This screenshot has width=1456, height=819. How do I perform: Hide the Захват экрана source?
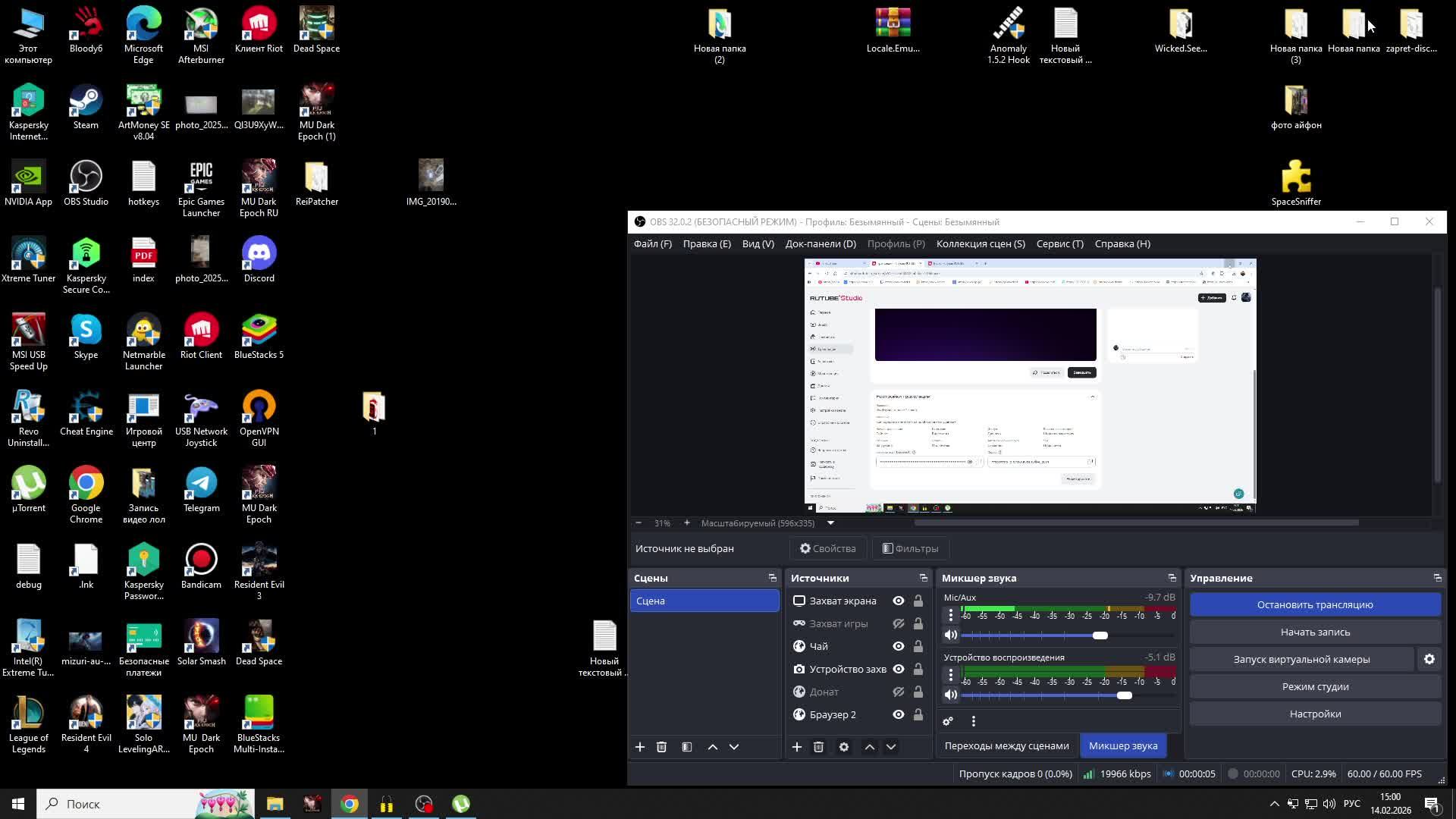(x=899, y=601)
